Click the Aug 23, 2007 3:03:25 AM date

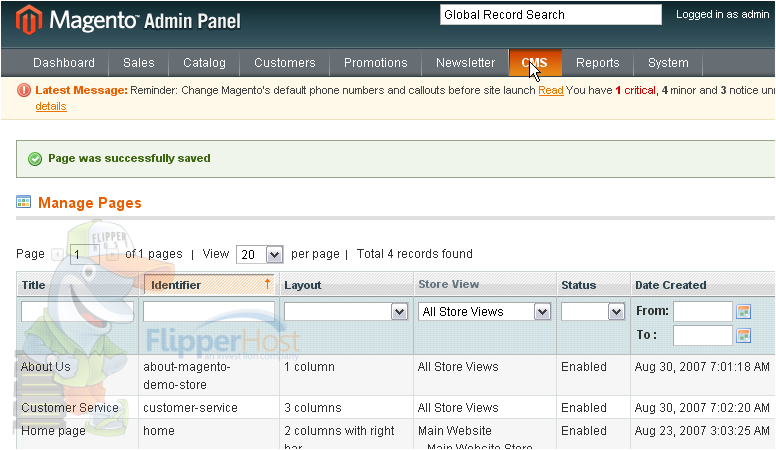coord(702,431)
